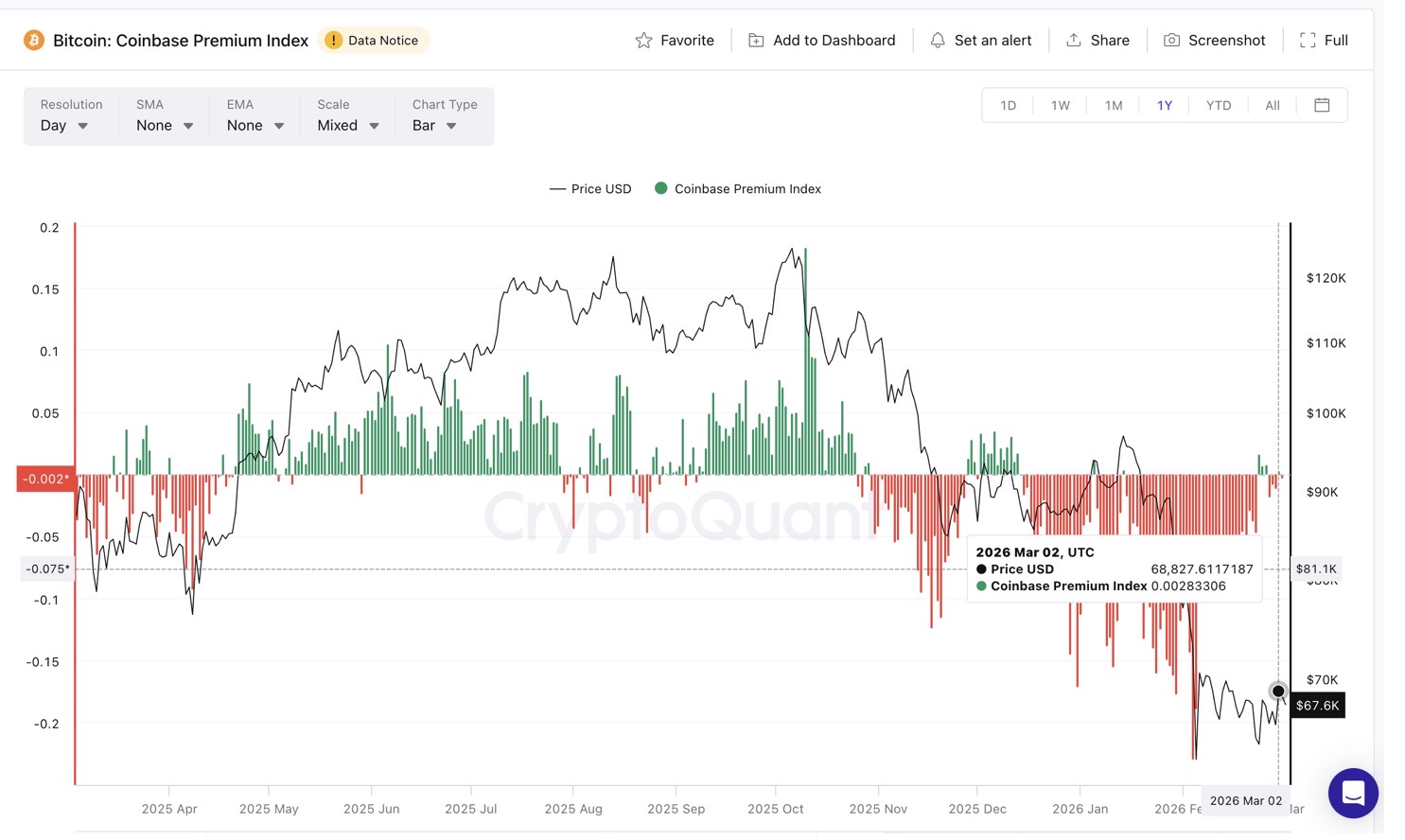
Task: Open the Chart Type Bar dropdown
Action: coord(434,126)
